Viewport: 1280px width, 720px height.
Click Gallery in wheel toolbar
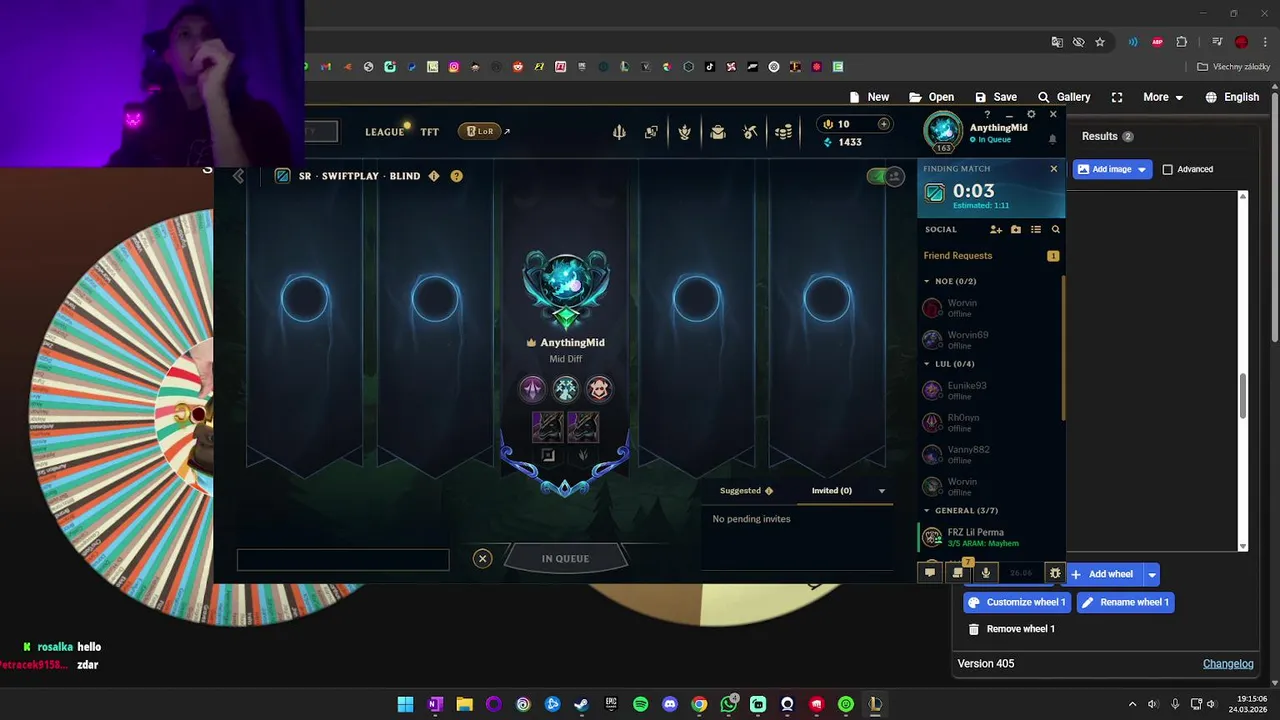click(1064, 97)
